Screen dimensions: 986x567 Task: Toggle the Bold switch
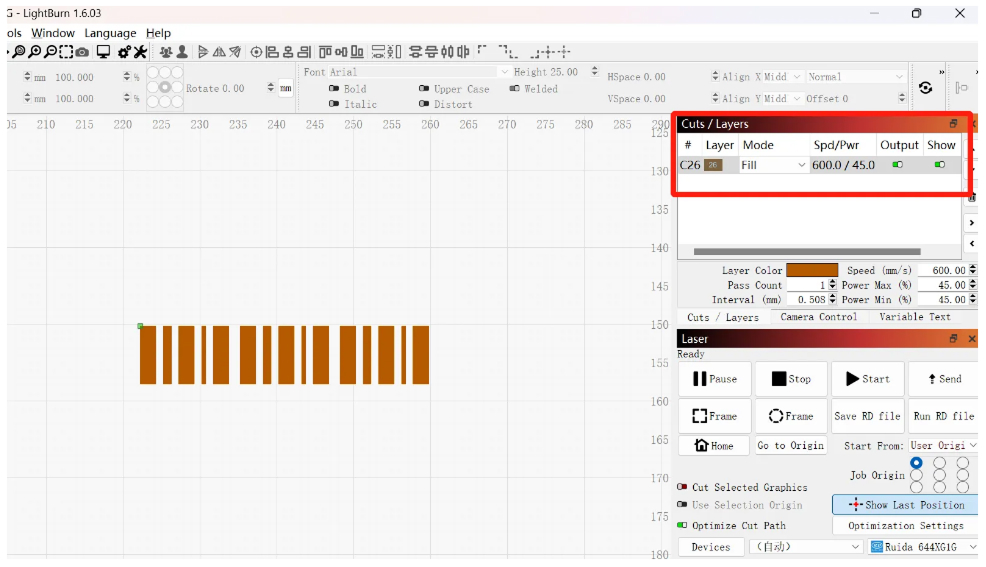coord(334,89)
